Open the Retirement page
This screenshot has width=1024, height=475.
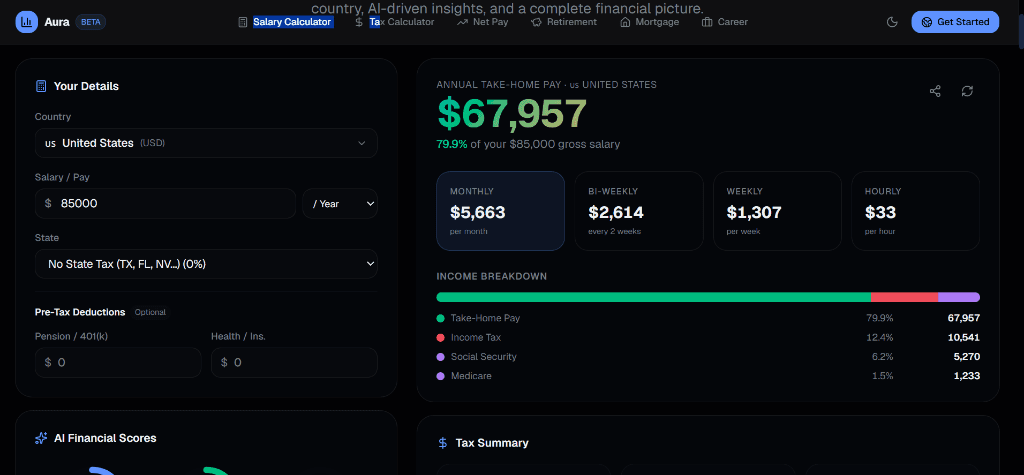(x=571, y=22)
